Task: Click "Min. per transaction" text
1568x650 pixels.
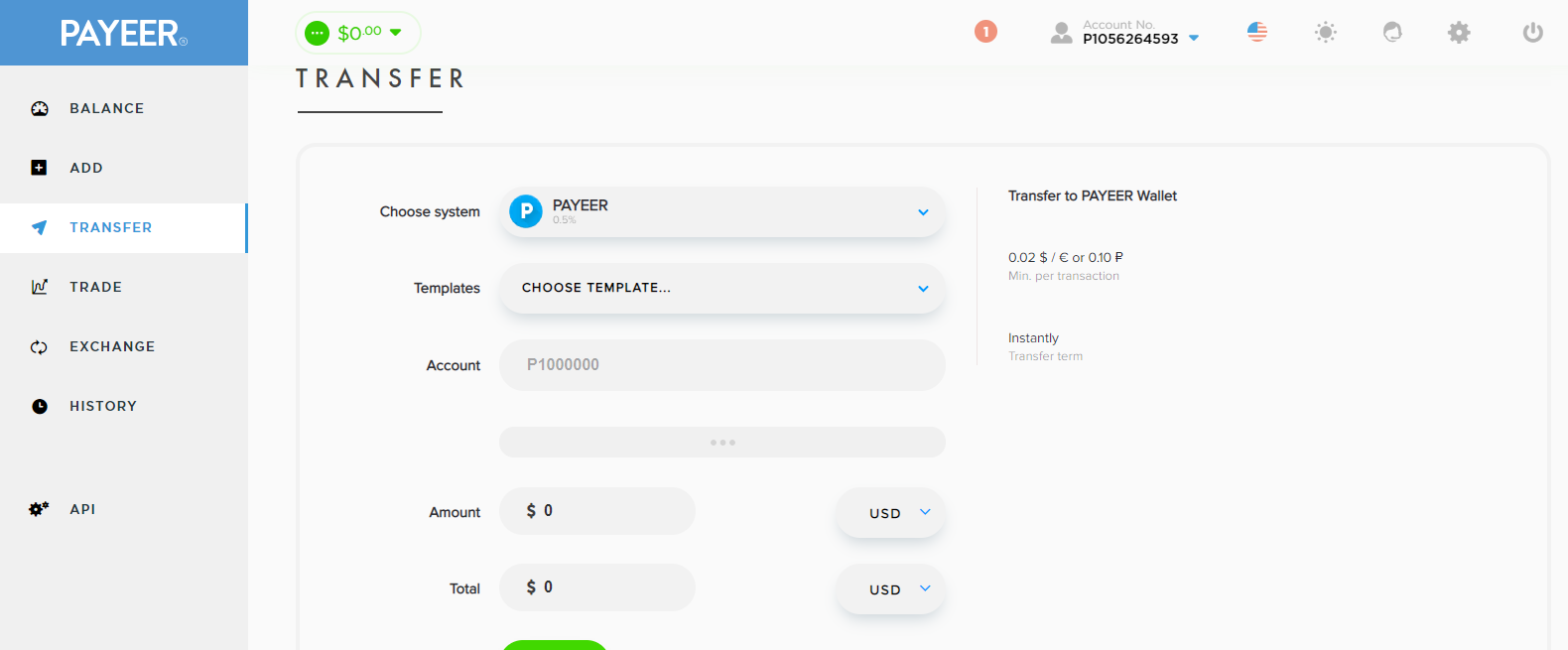Action: pyautogui.click(x=1064, y=276)
